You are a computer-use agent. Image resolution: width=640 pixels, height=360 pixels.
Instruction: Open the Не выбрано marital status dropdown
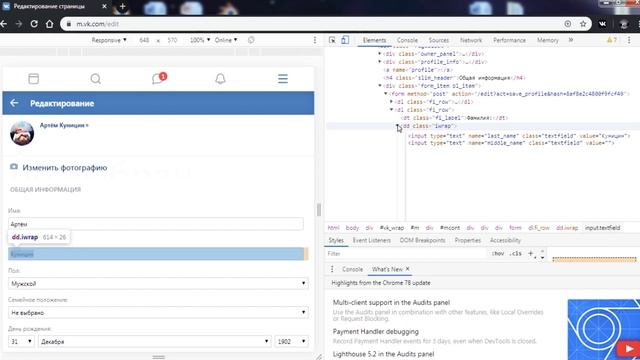click(x=158, y=312)
